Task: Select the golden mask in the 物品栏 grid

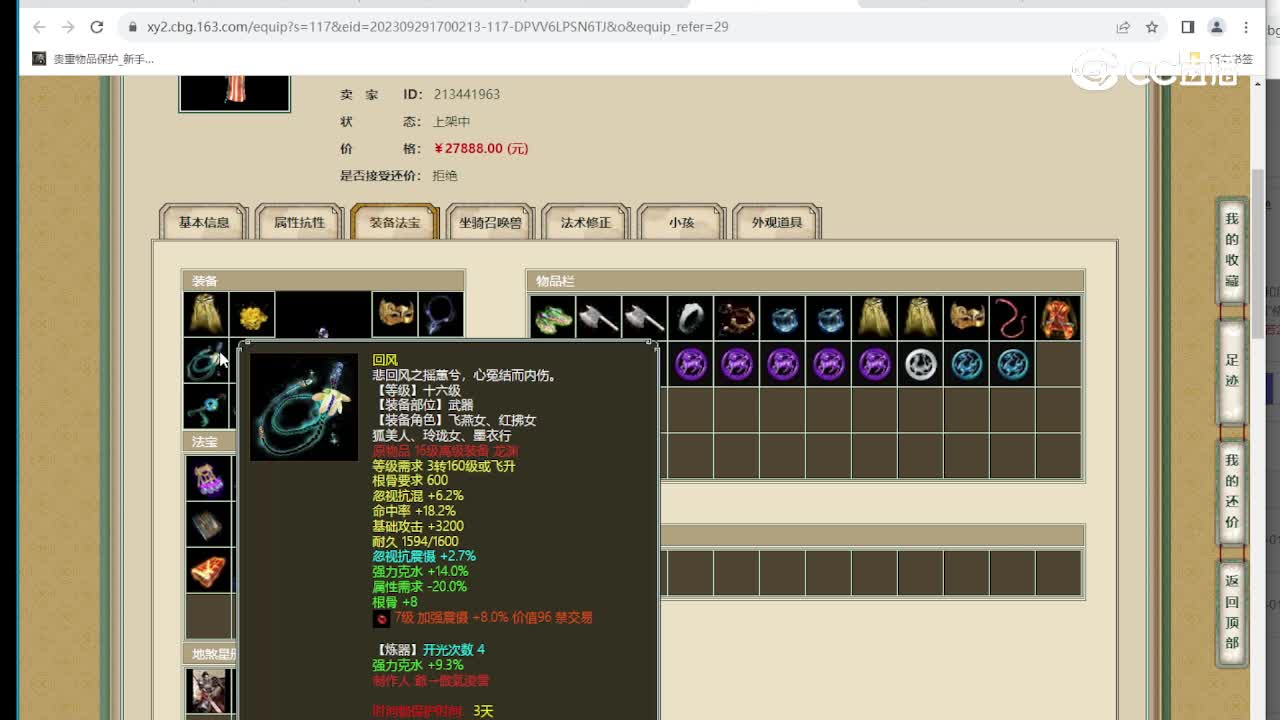Action: 966,317
